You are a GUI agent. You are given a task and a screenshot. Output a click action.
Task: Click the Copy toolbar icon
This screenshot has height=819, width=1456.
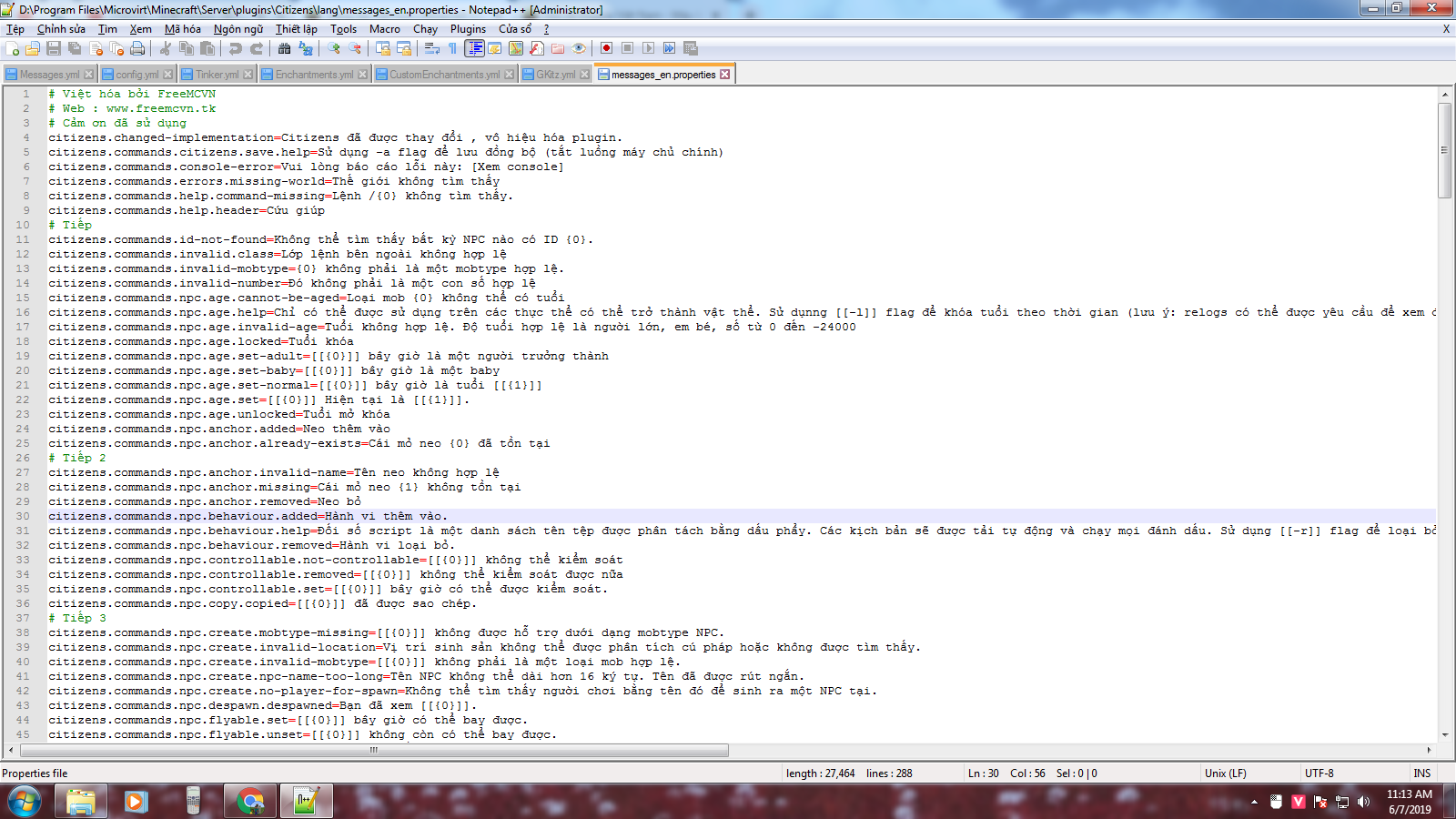187,48
